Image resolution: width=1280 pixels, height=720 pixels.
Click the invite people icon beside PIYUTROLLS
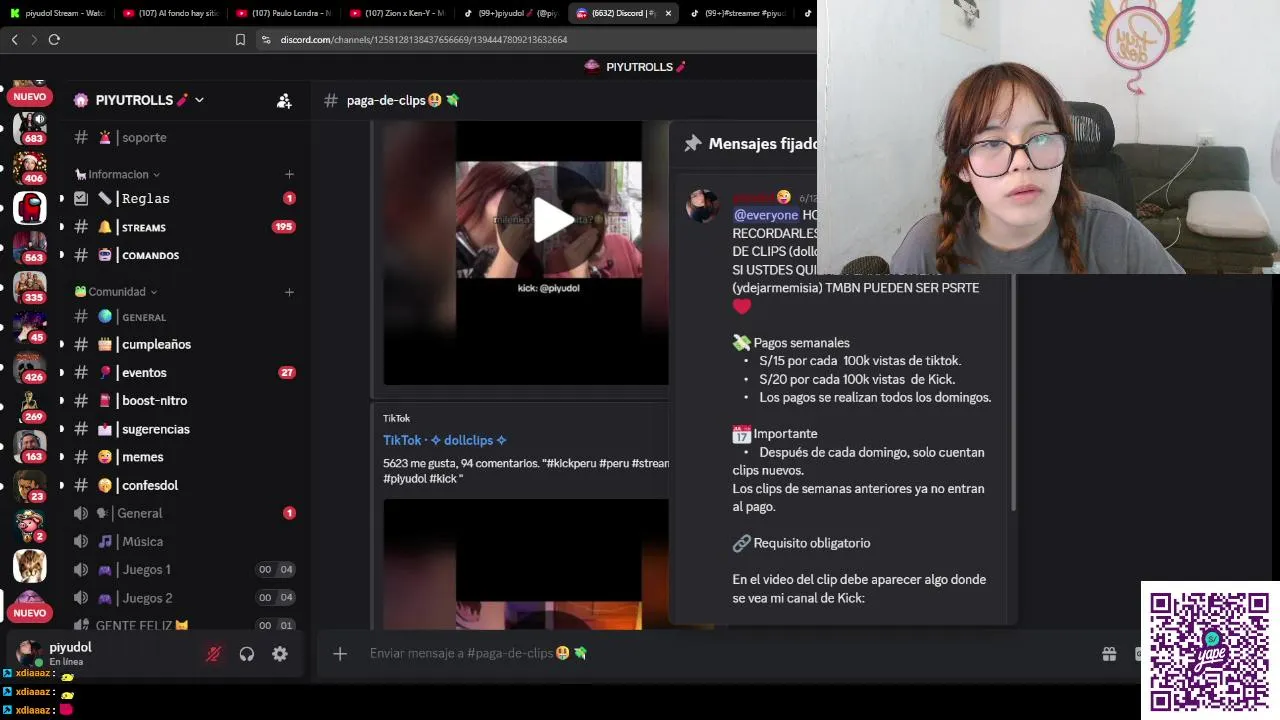284,100
